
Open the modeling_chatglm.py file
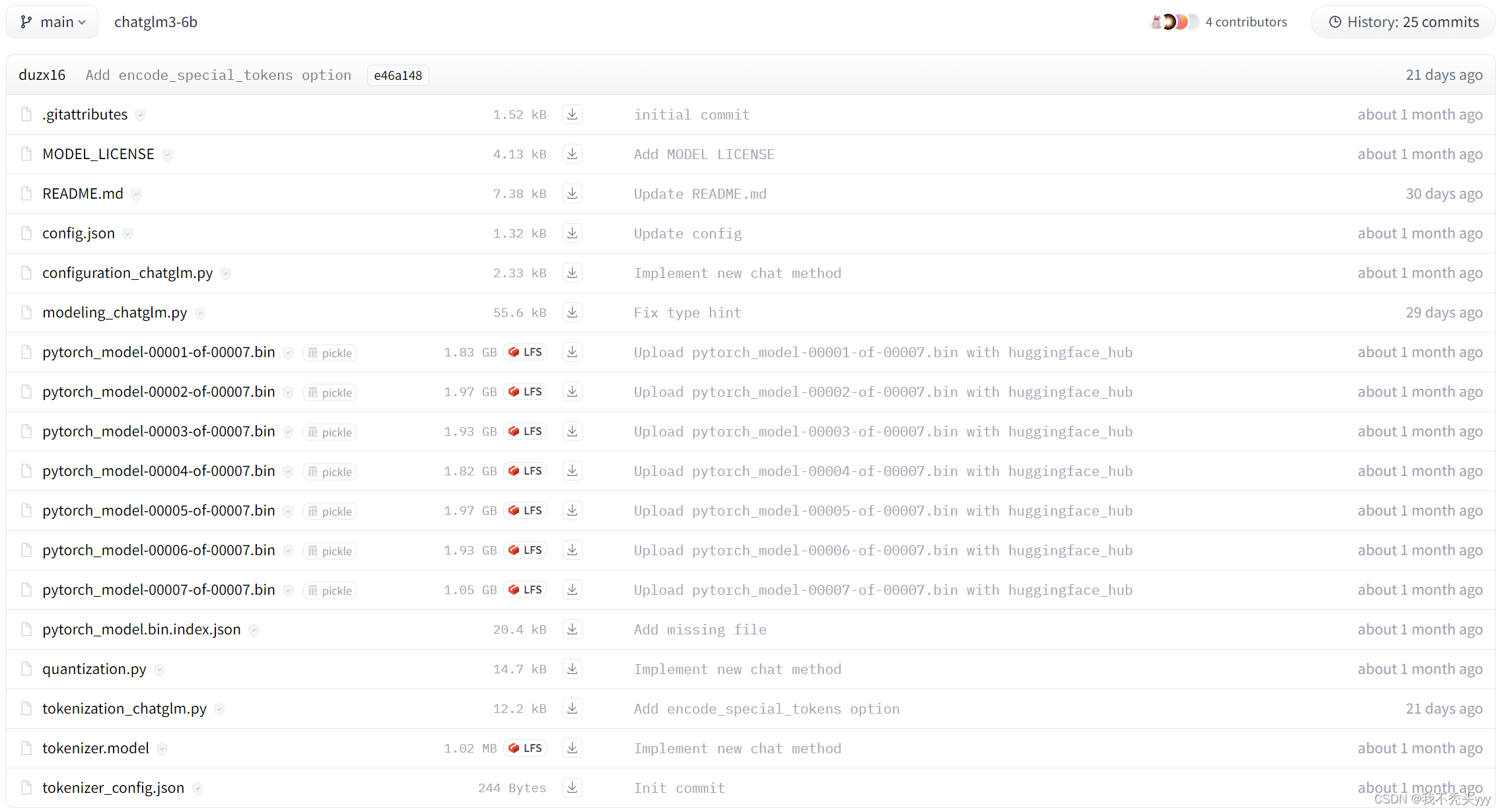pyautogui.click(x=115, y=312)
